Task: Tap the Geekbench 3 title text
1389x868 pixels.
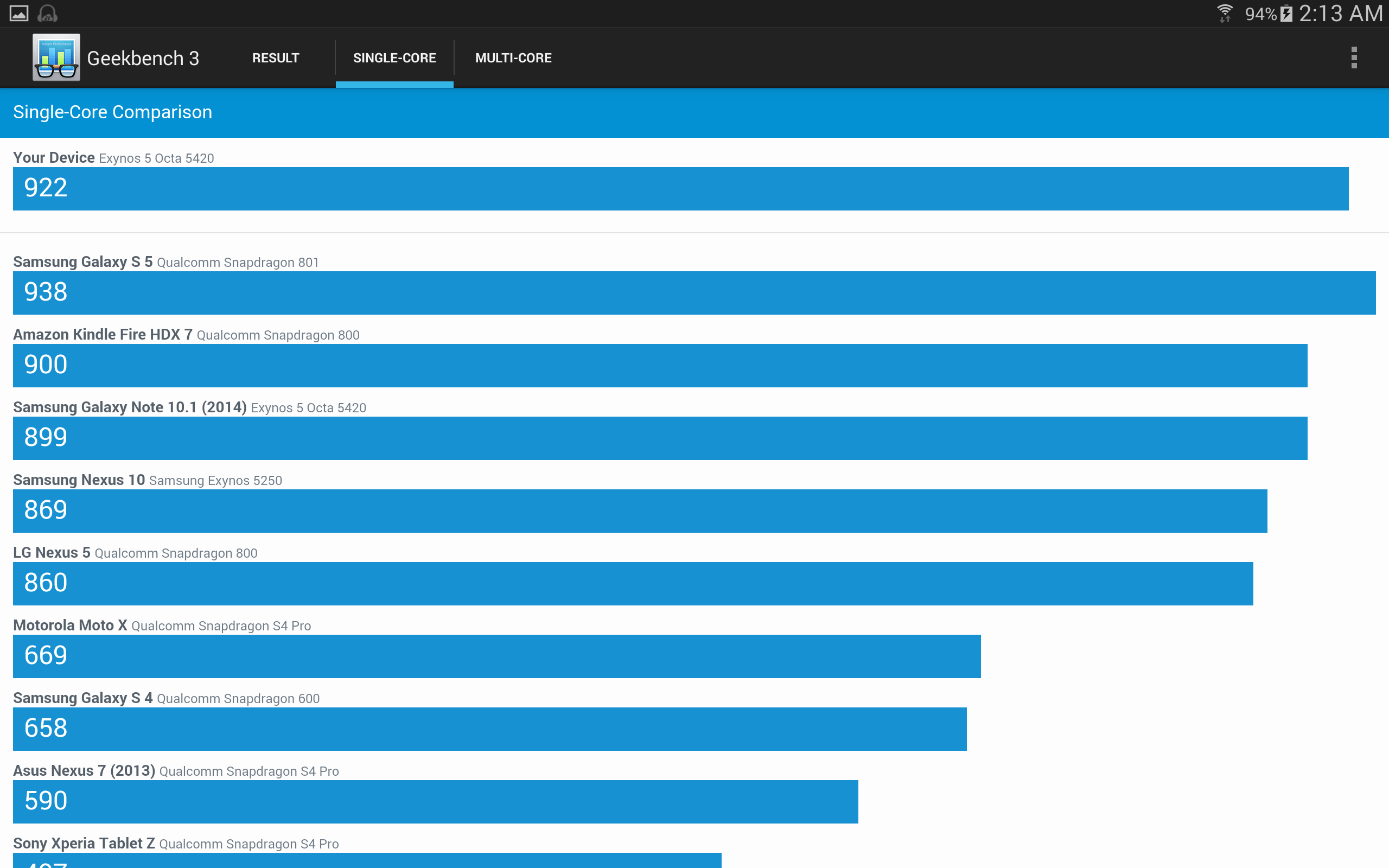Action: coord(143,58)
